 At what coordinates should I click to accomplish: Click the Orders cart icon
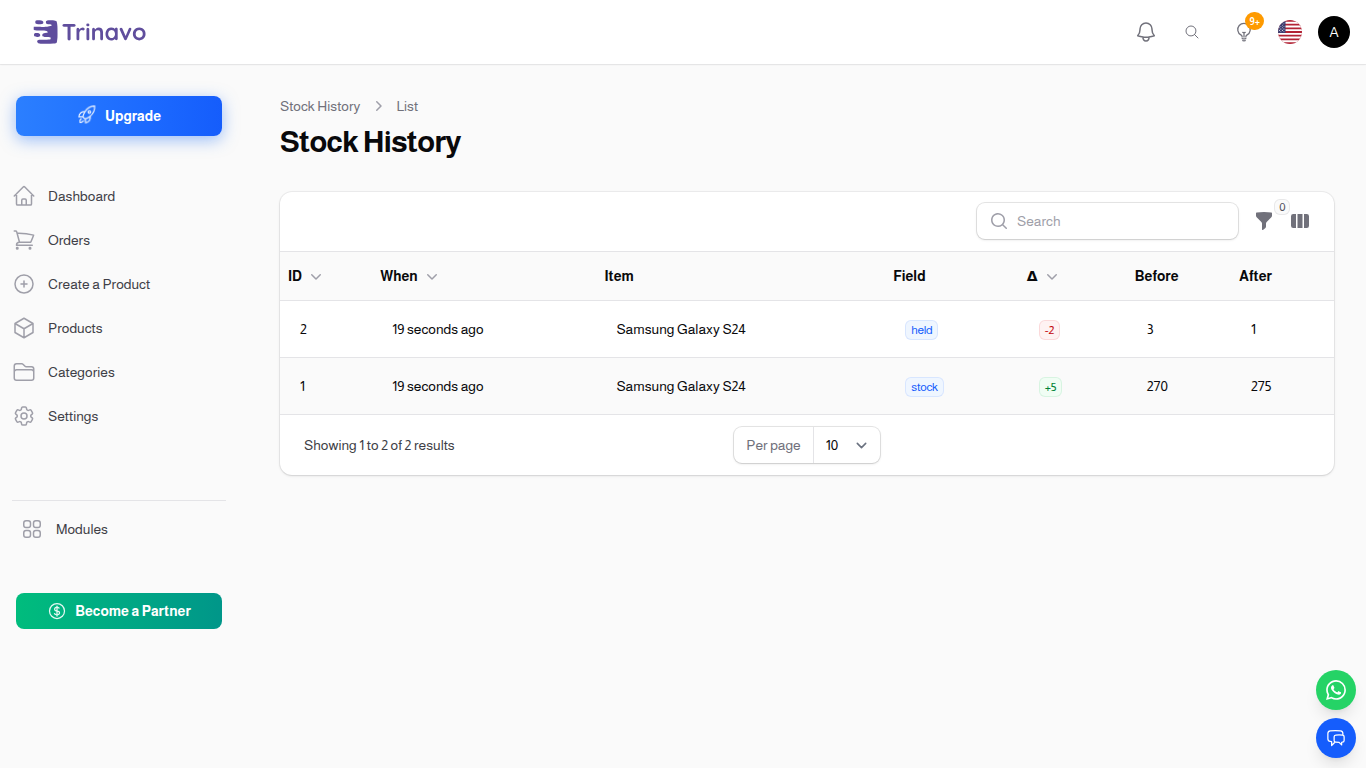point(24,240)
